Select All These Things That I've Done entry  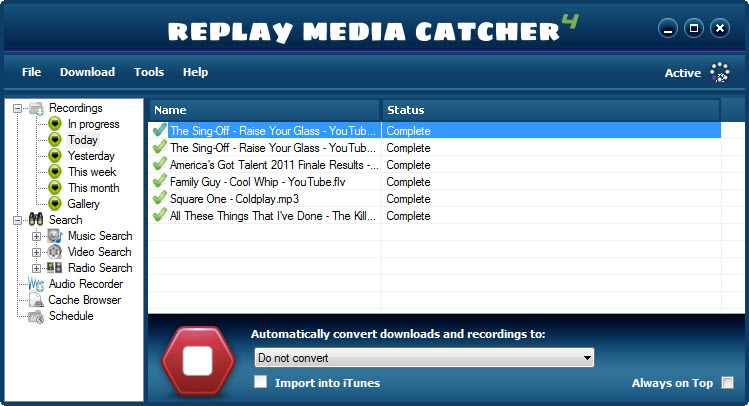[x=273, y=216]
